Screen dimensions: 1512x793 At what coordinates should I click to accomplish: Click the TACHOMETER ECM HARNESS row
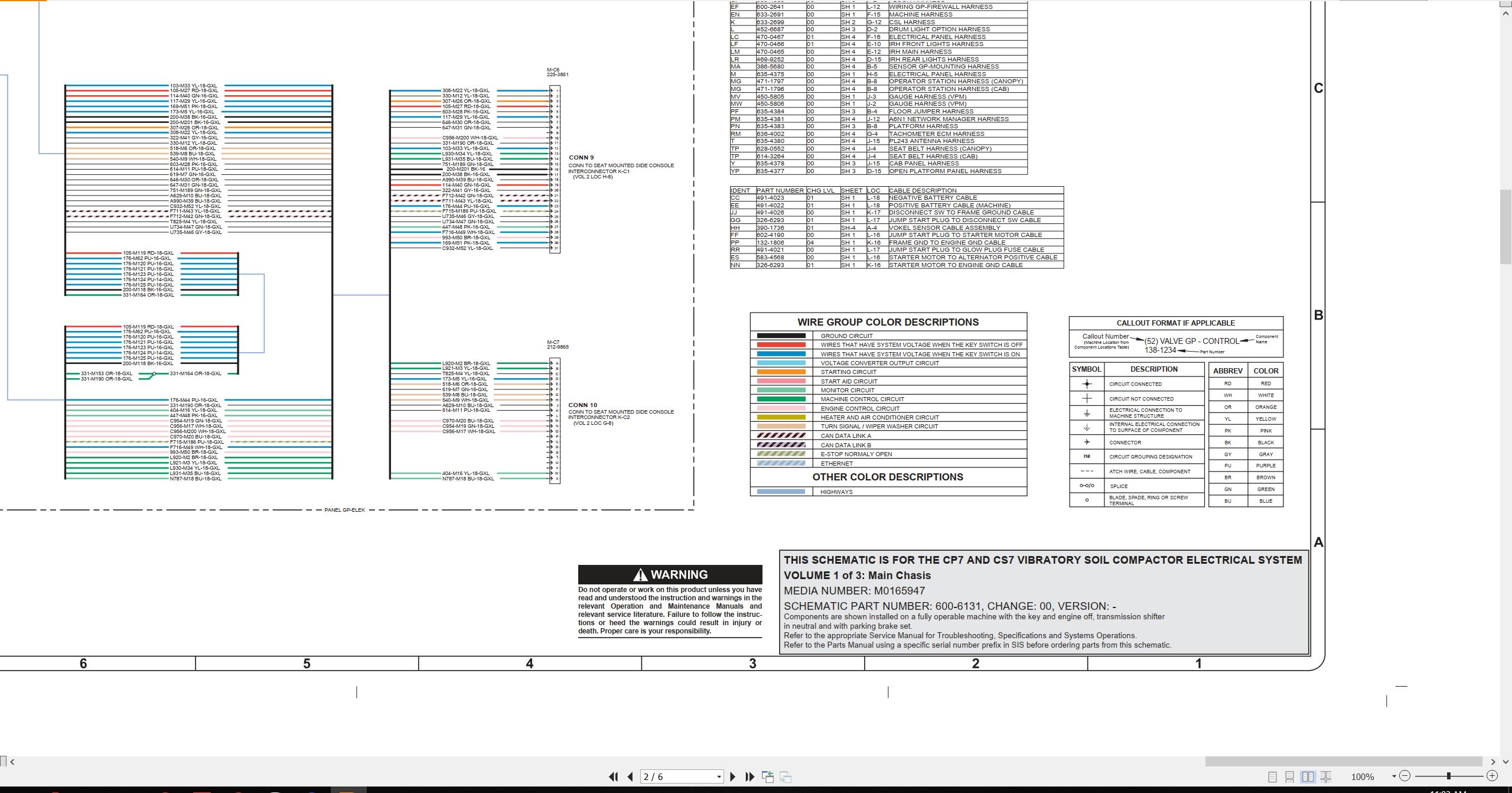tap(879, 134)
